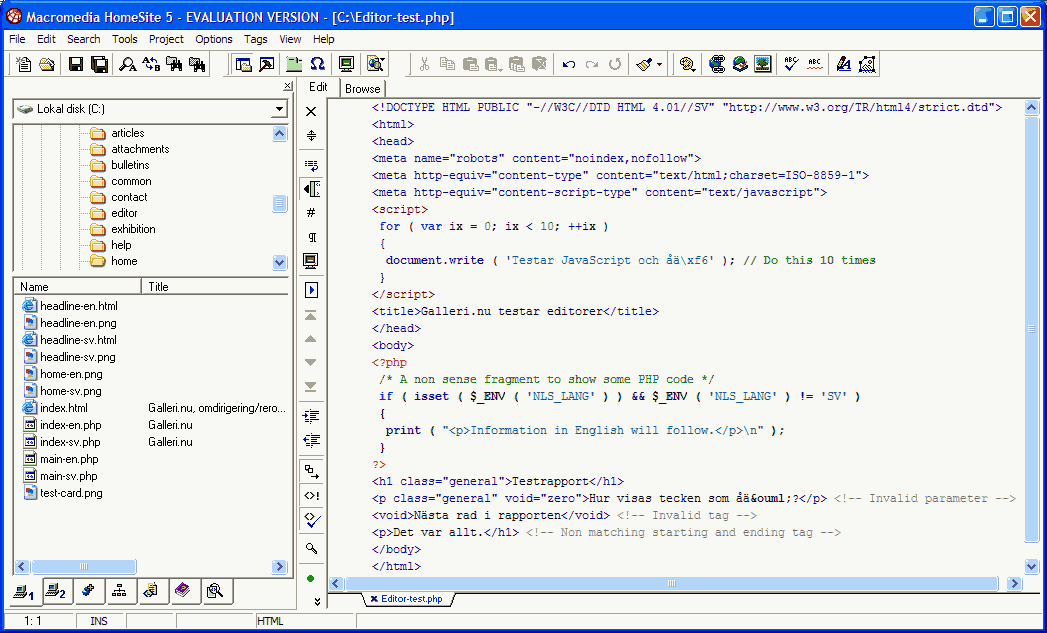Click the key icon in the editor toolbar
Screen dimensions: 1047x633
coord(311,549)
